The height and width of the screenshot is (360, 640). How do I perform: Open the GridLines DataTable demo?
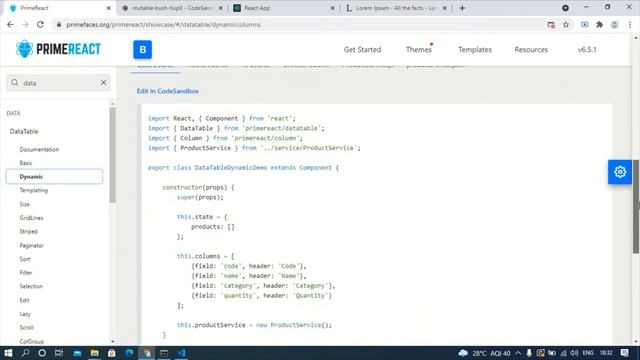point(31,218)
